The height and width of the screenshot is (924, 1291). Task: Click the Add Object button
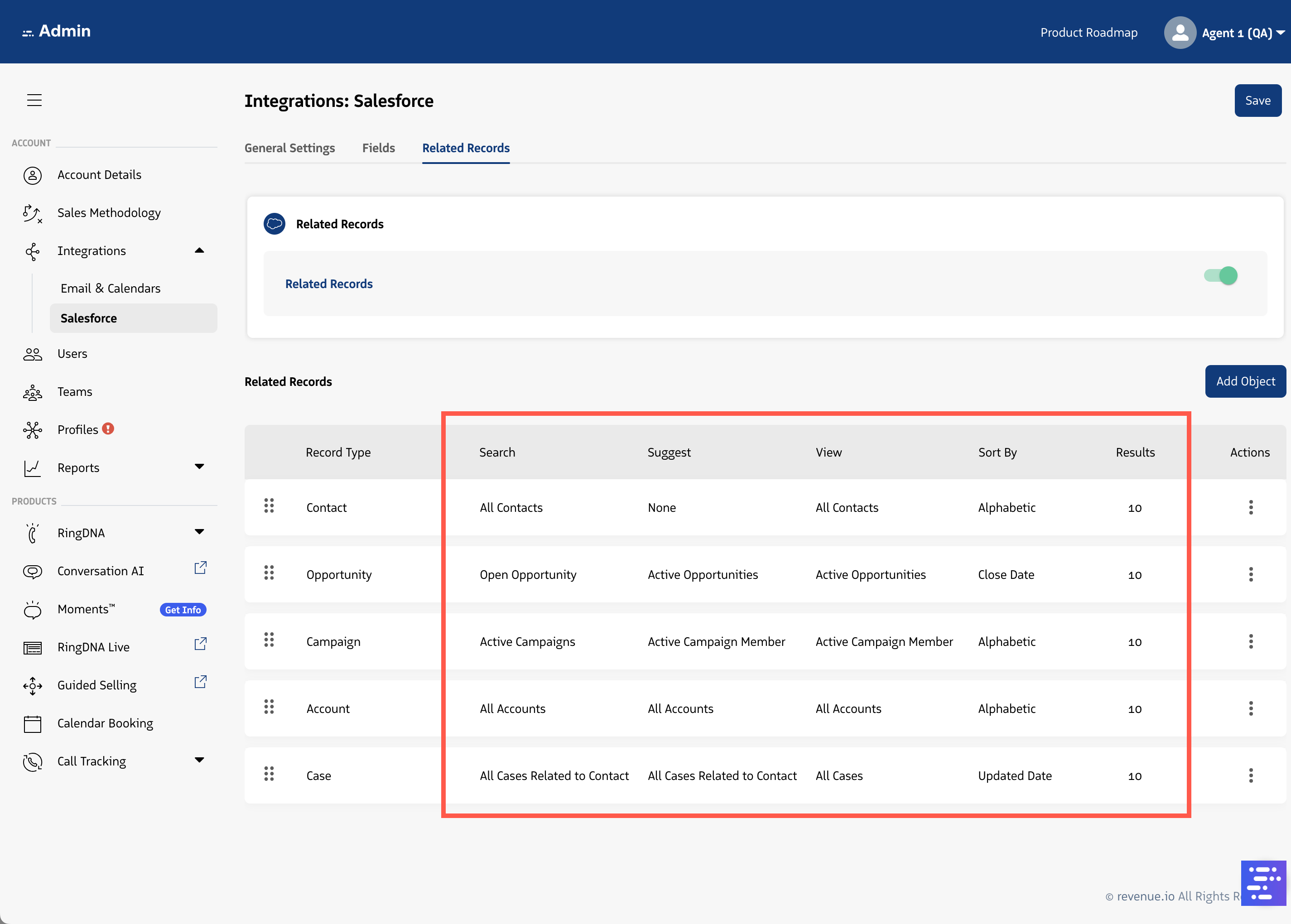(x=1245, y=381)
